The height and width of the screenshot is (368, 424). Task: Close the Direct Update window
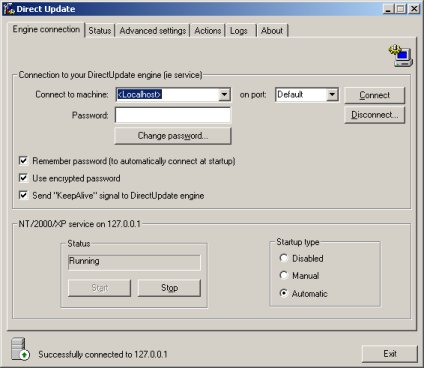coord(414,9)
